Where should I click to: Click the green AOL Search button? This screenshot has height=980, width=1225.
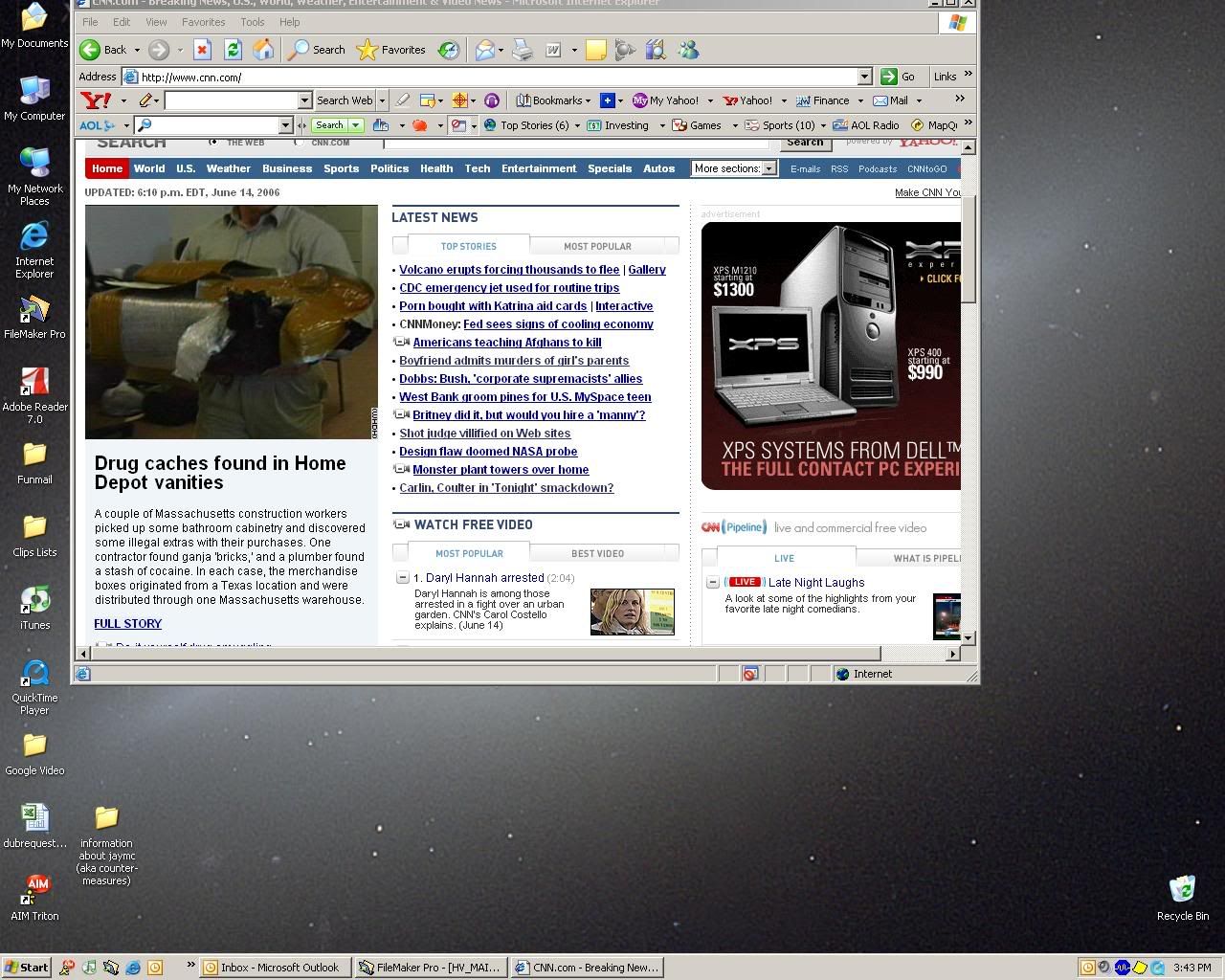(x=335, y=125)
